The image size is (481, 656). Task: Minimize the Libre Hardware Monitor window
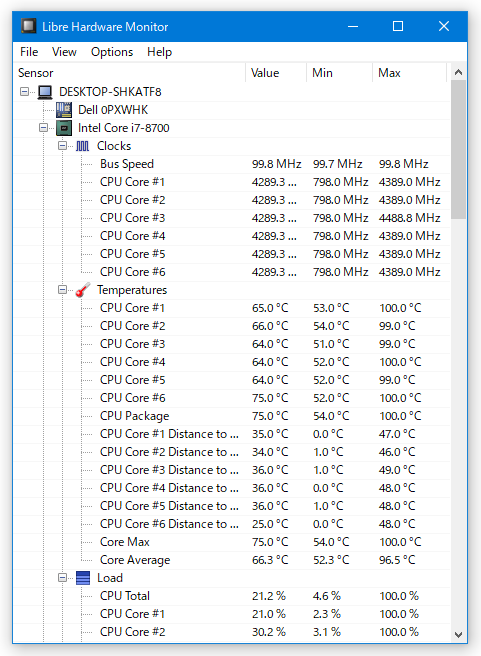point(353,26)
